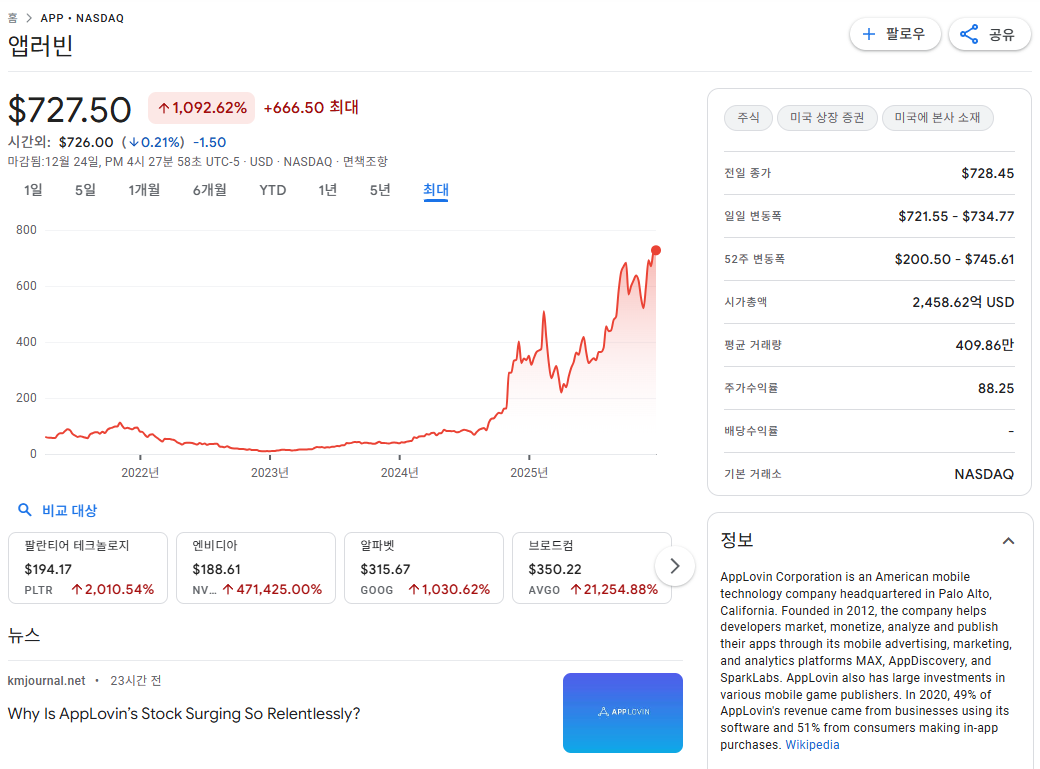Select the 5일 time range tab
The width and height of the screenshot is (1040, 769).
85,190
